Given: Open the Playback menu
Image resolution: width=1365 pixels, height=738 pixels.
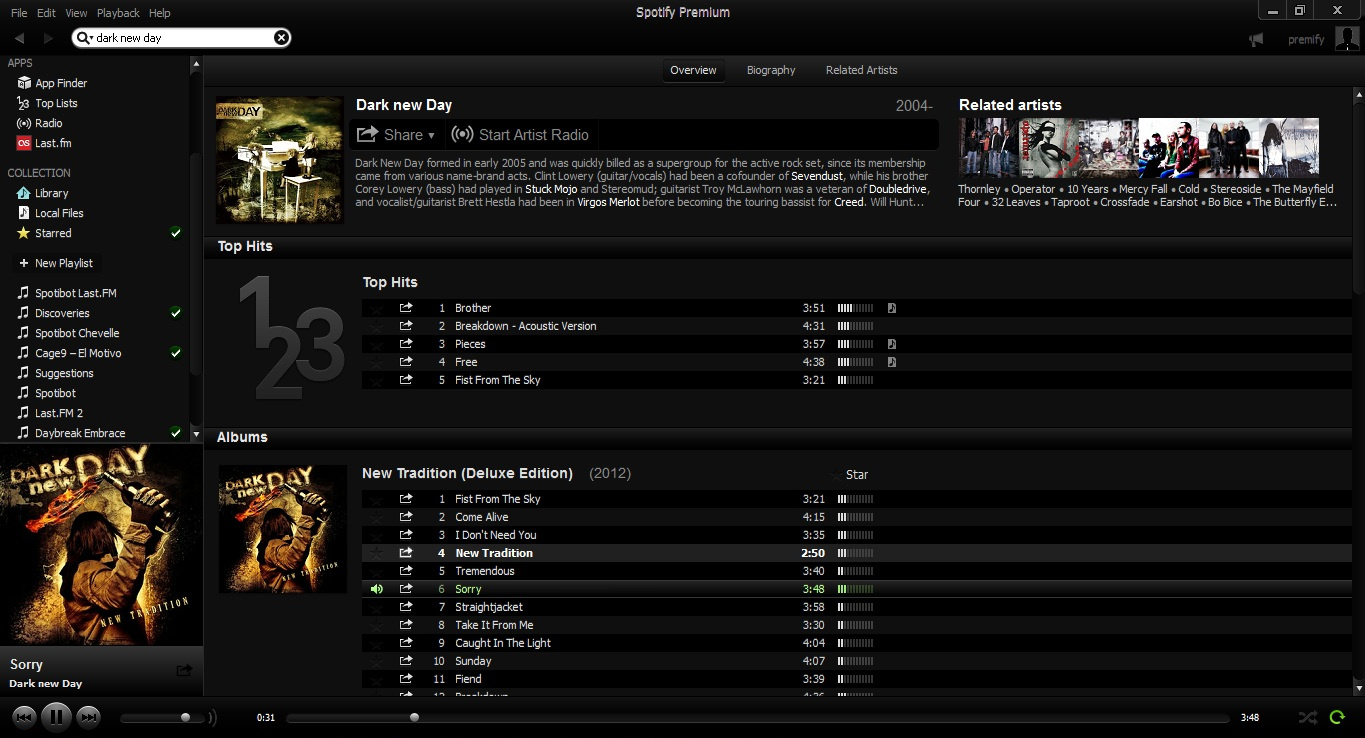Looking at the screenshot, I should (118, 13).
